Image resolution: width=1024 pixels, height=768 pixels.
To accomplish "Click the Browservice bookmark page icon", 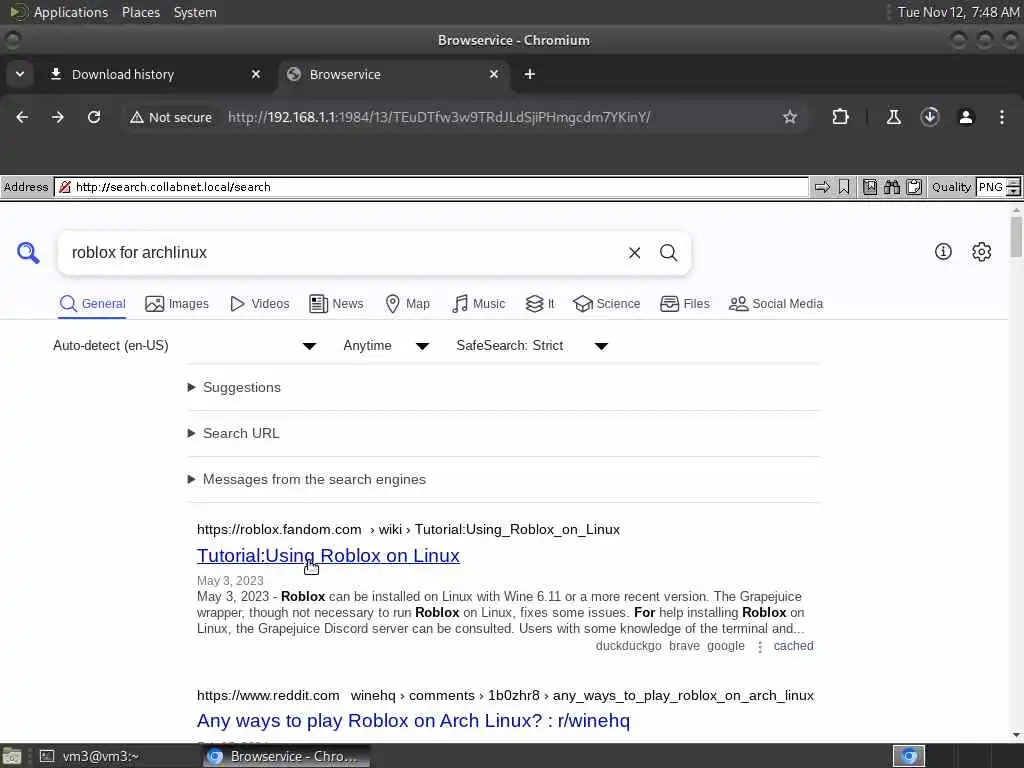I will tap(844, 187).
